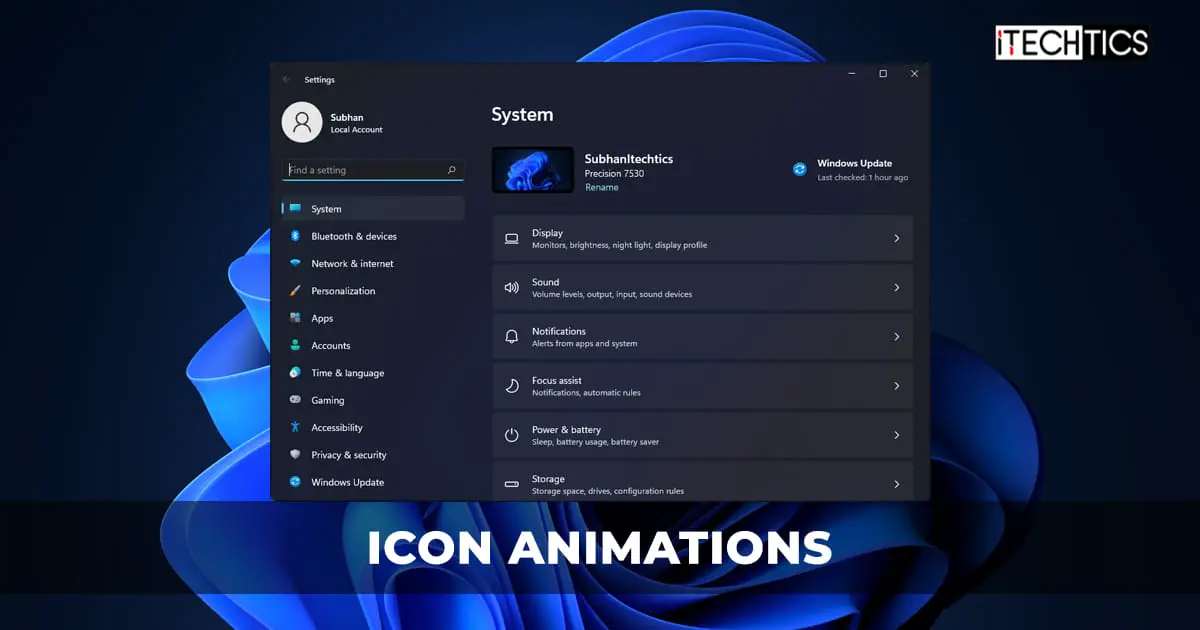
Task: Click the System page heading
Action: [x=522, y=115]
